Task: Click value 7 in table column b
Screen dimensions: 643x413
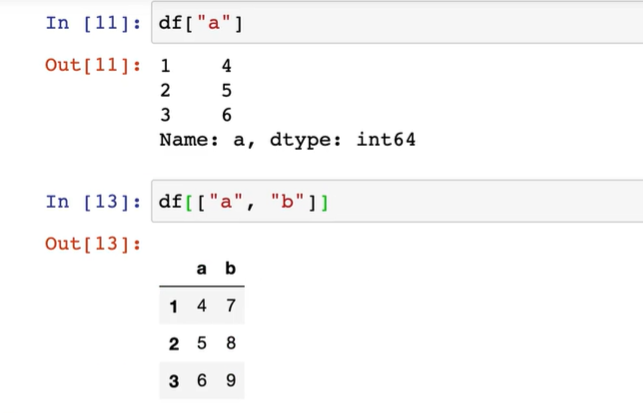Action: coord(231,306)
